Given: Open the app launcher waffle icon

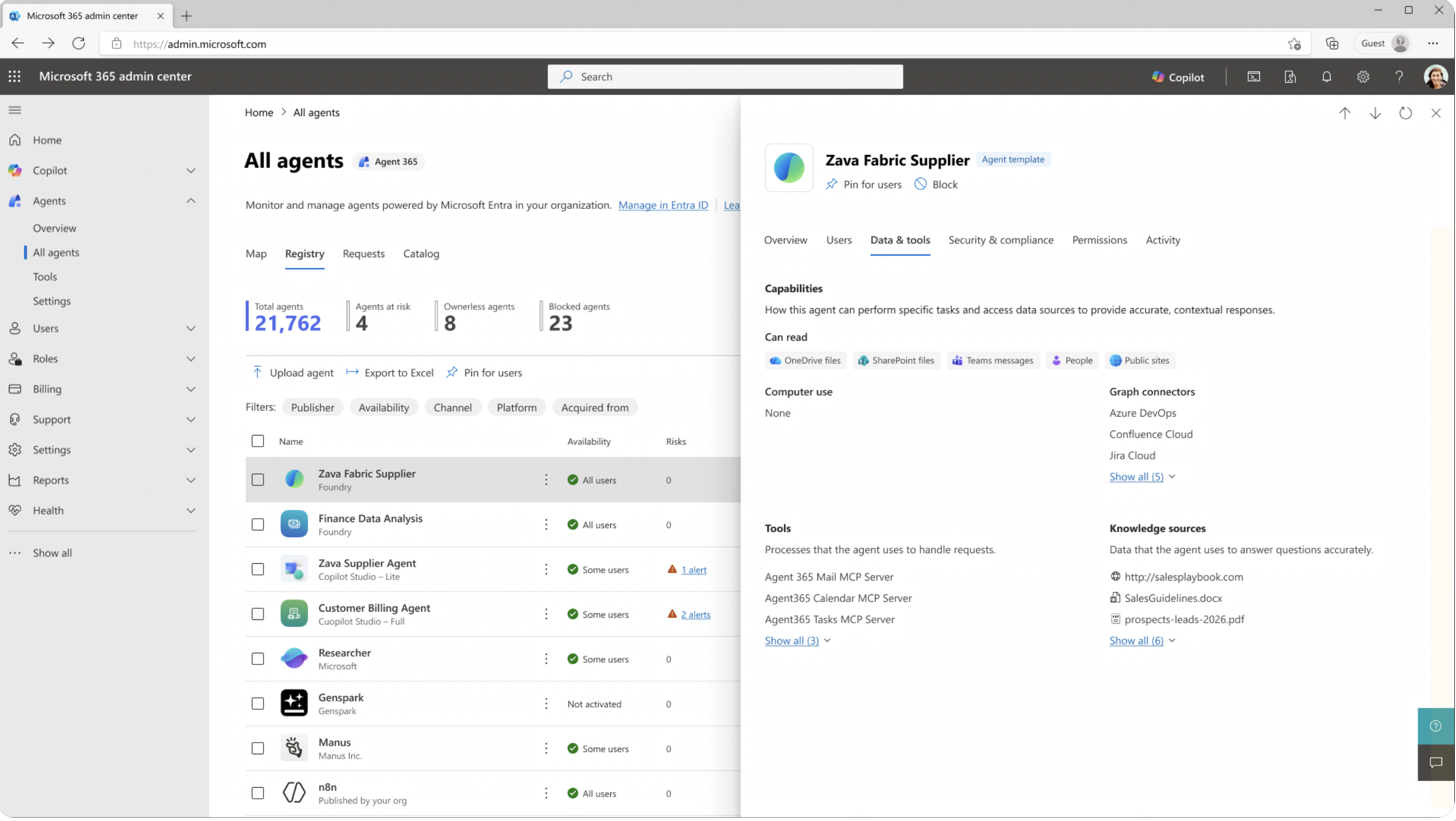Looking at the screenshot, I should tap(14, 76).
